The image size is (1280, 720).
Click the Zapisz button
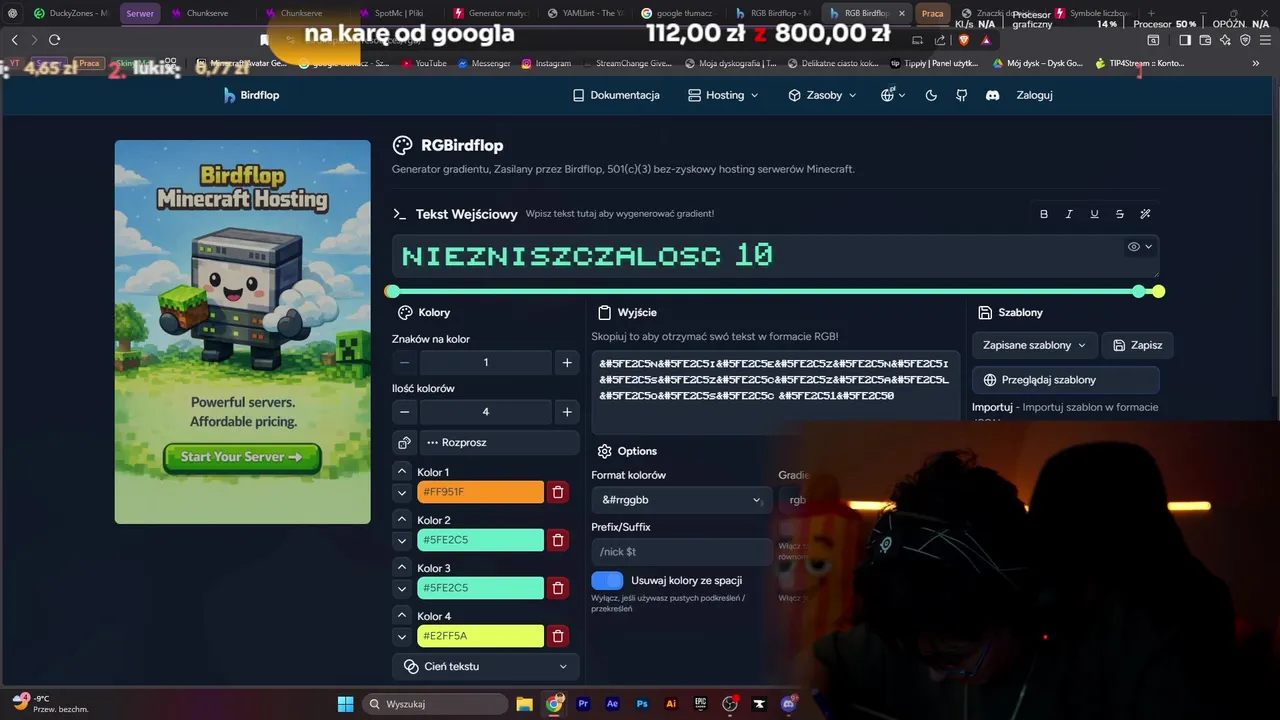click(x=1138, y=345)
